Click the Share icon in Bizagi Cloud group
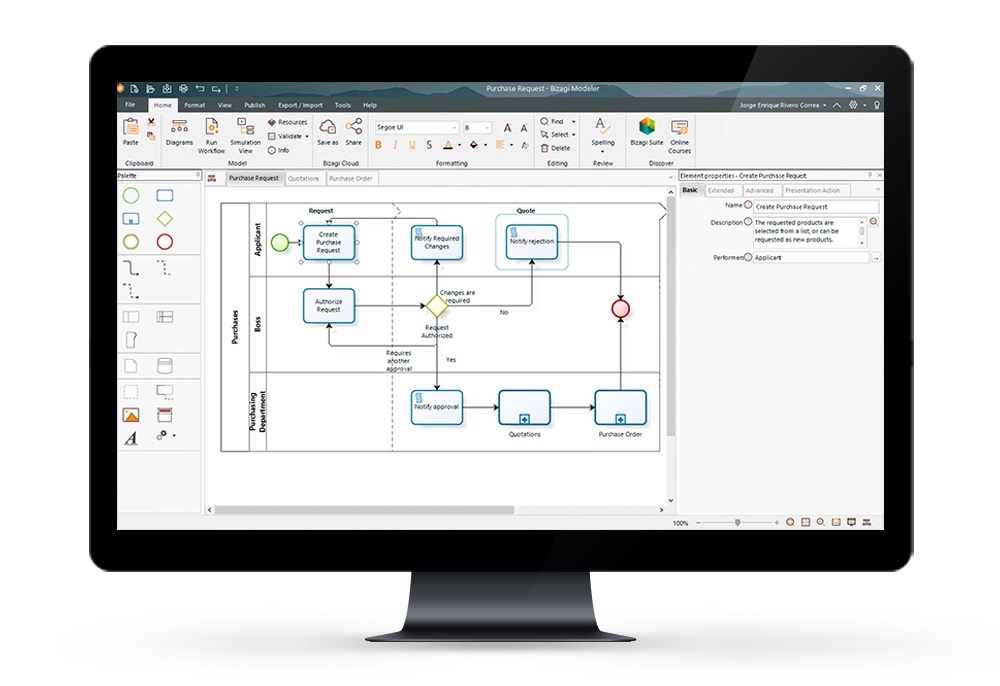This screenshot has height=686, width=1000. (354, 132)
